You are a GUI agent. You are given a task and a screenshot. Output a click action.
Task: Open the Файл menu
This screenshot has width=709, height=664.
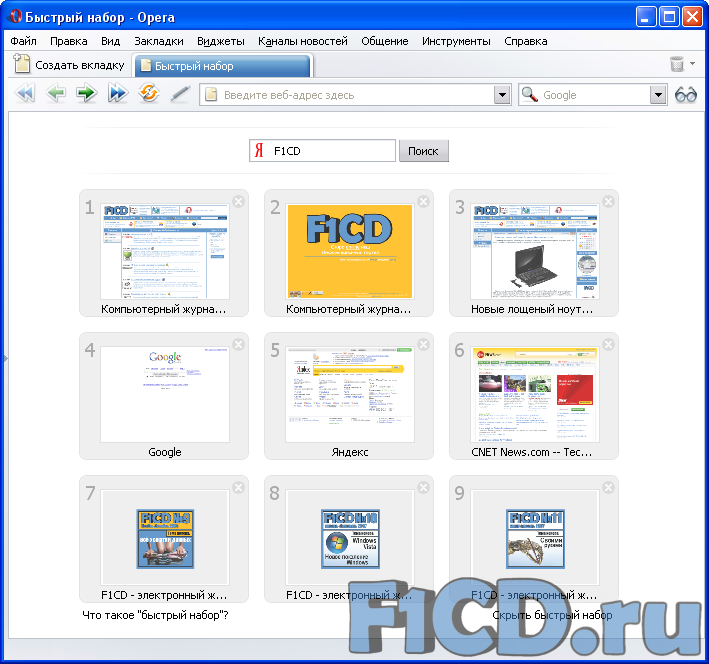click(24, 41)
